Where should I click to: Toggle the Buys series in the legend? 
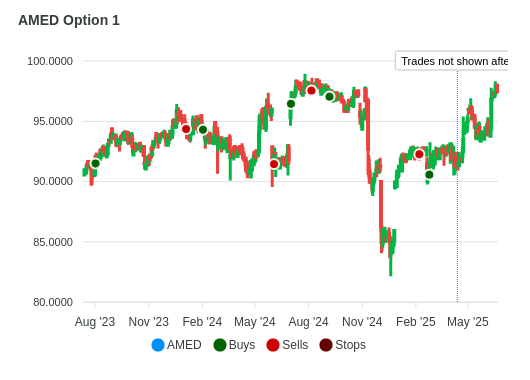pos(234,345)
